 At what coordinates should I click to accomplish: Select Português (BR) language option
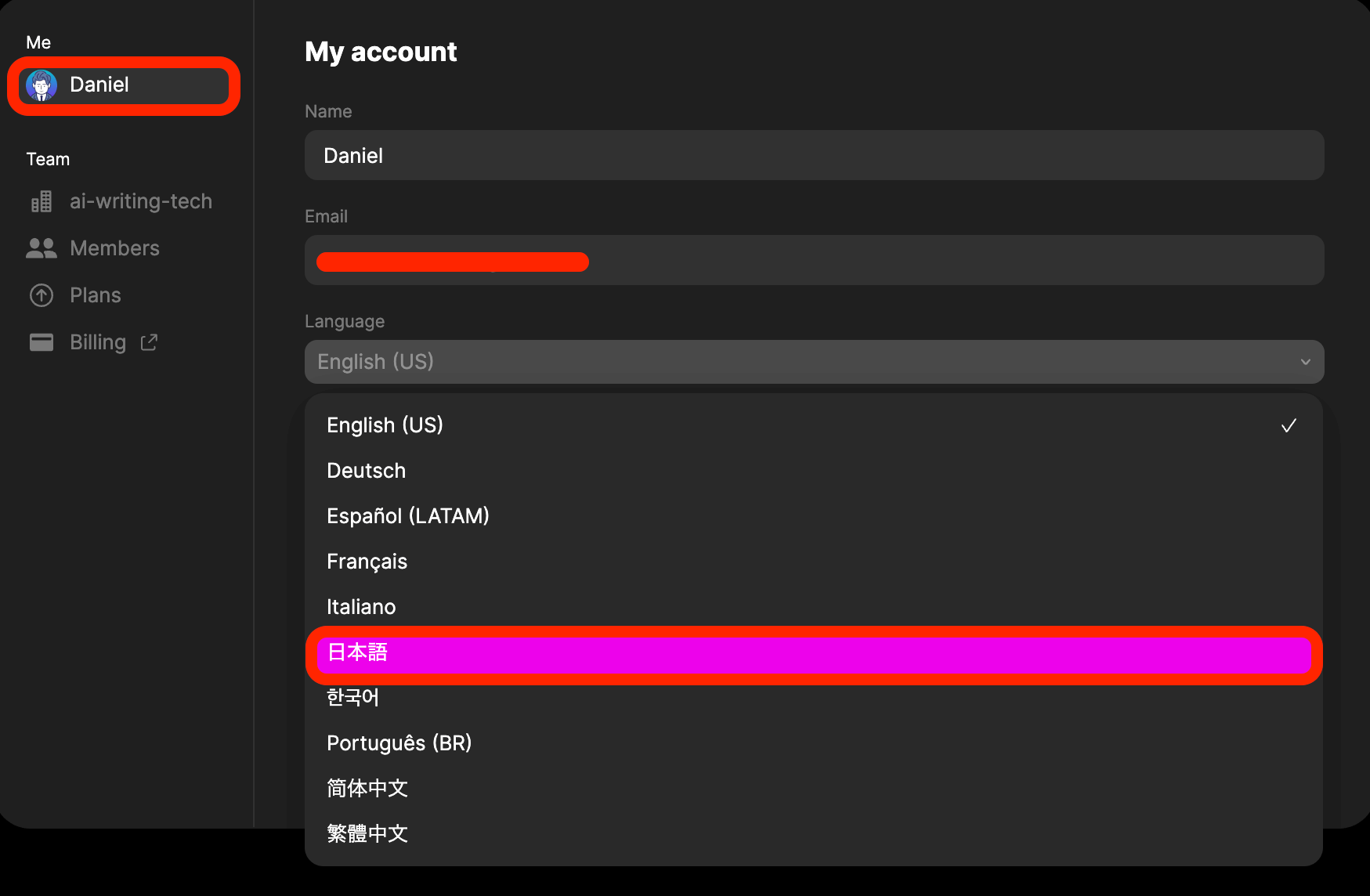pos(399,743)
